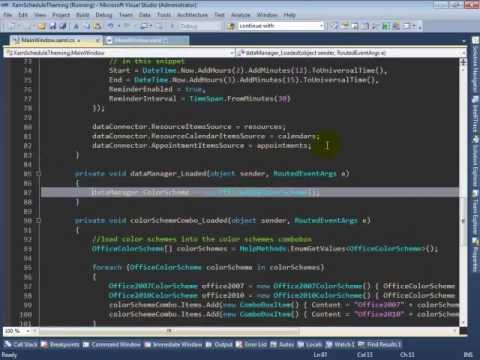480x360 pixels.
Task: Click the Redo arrow icon
Action: tap(127, 26)
